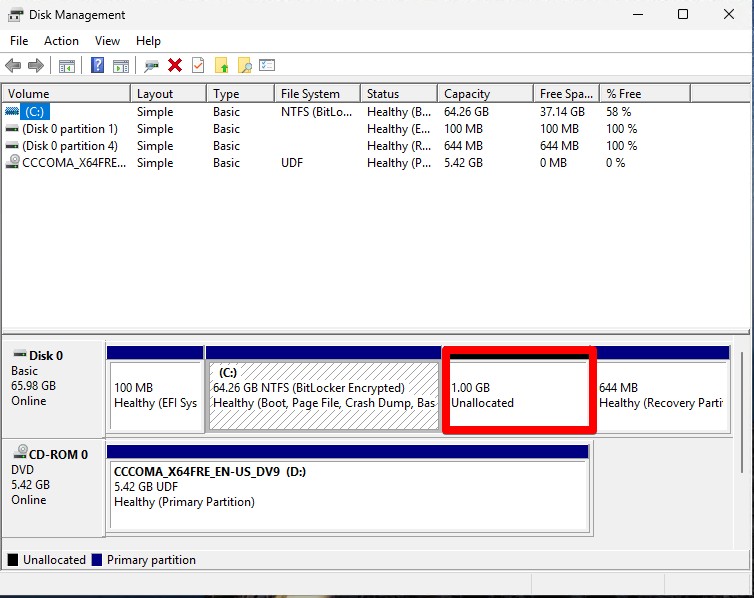The image size is (754, 598).
Task: Click the yellow folder with green arrow icon
Action: tap(222, 65)
